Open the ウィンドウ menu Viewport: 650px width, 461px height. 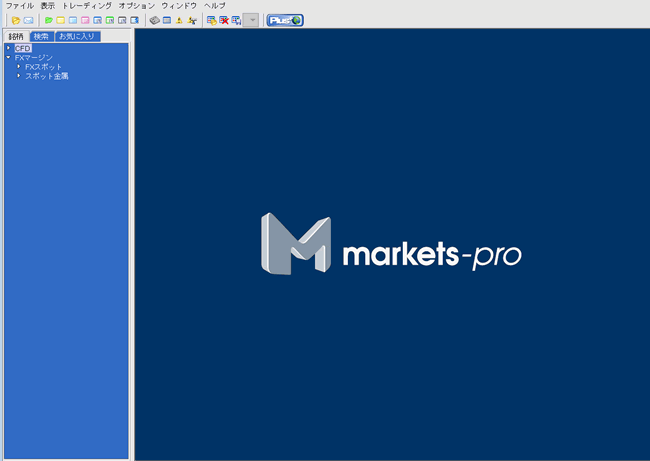click(179, 6)
